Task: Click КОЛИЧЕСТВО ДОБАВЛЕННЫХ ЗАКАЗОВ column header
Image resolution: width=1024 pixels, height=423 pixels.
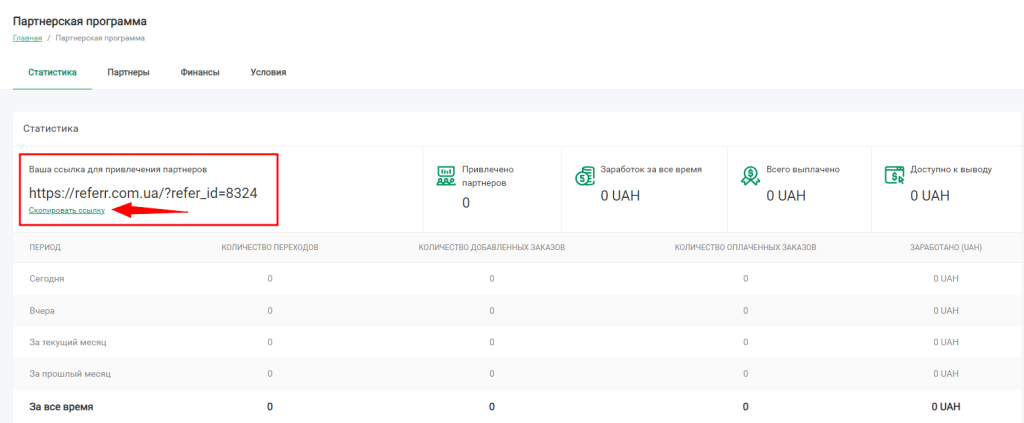Action: point(491,246)
